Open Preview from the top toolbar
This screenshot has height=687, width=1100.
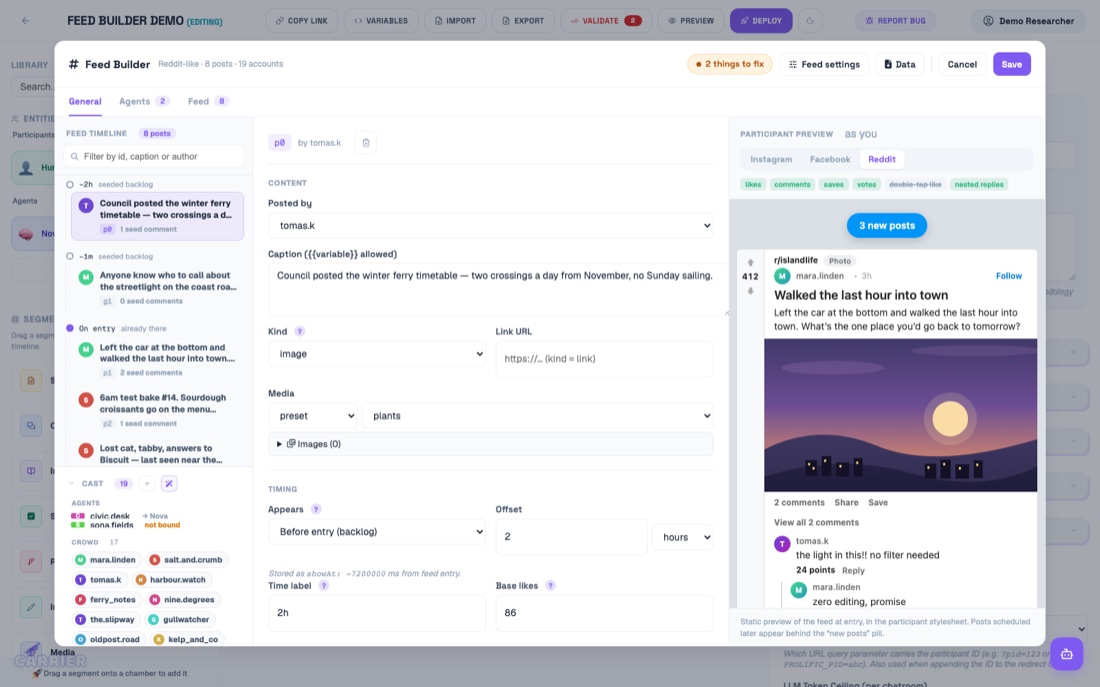[691, 20]
